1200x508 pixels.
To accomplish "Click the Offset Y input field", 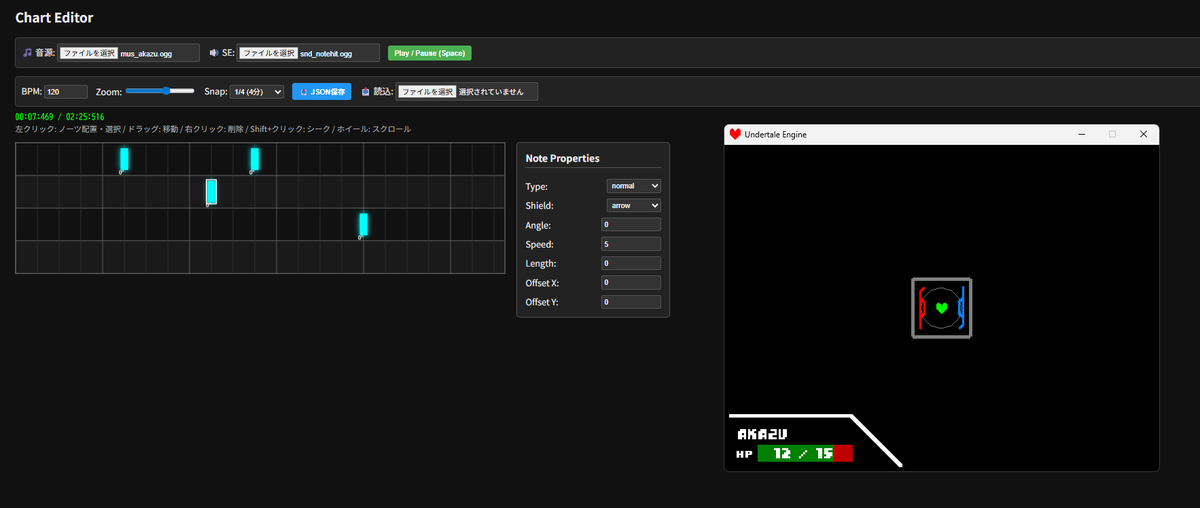I will [x=631, y=302].
